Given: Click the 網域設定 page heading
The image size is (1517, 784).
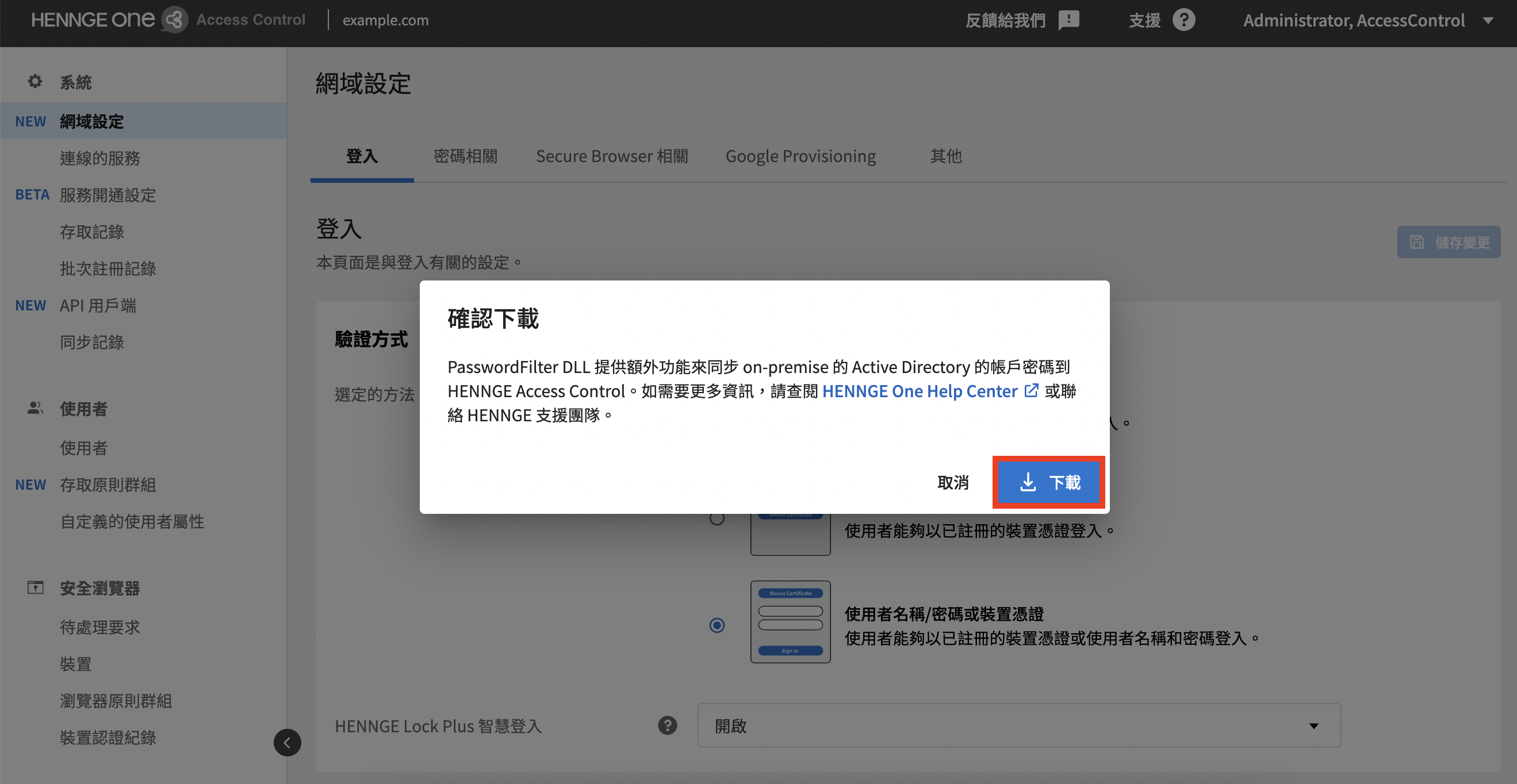Looking at the screenshot, I should click(363, 83).
